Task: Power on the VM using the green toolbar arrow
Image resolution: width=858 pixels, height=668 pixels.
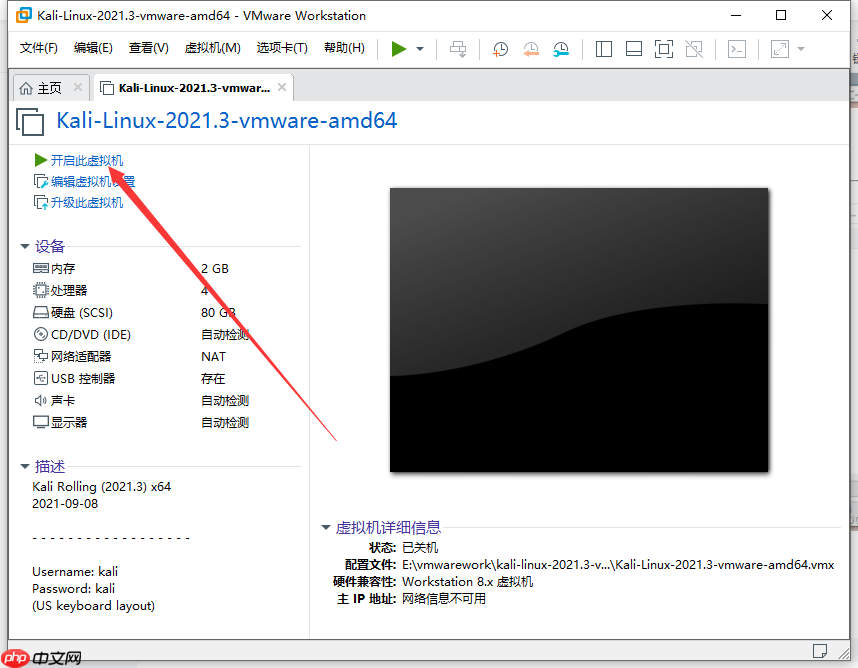Action: pyautogui.click(x=397, y=47)
